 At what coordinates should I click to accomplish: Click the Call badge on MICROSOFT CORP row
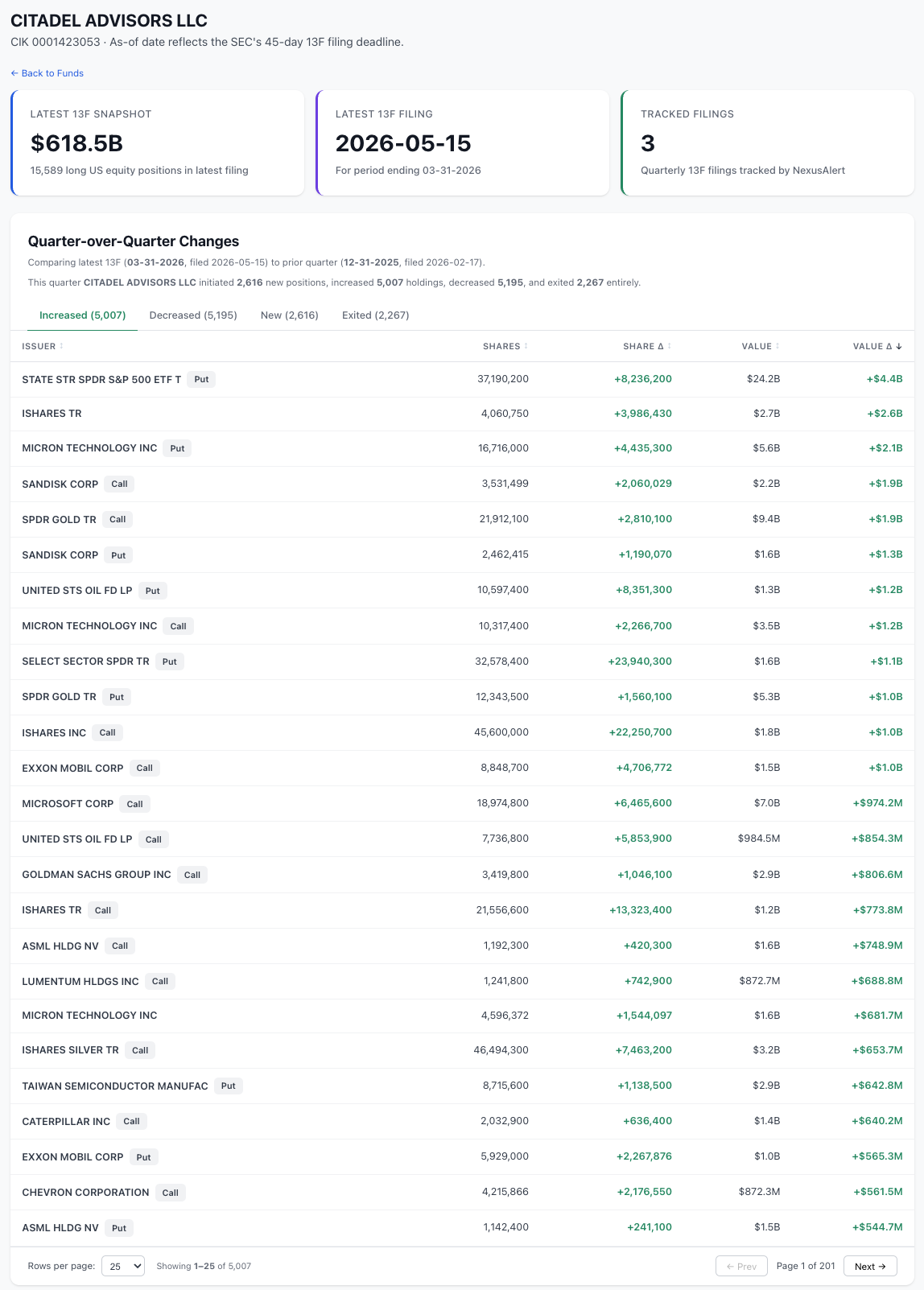coord(135,803)
